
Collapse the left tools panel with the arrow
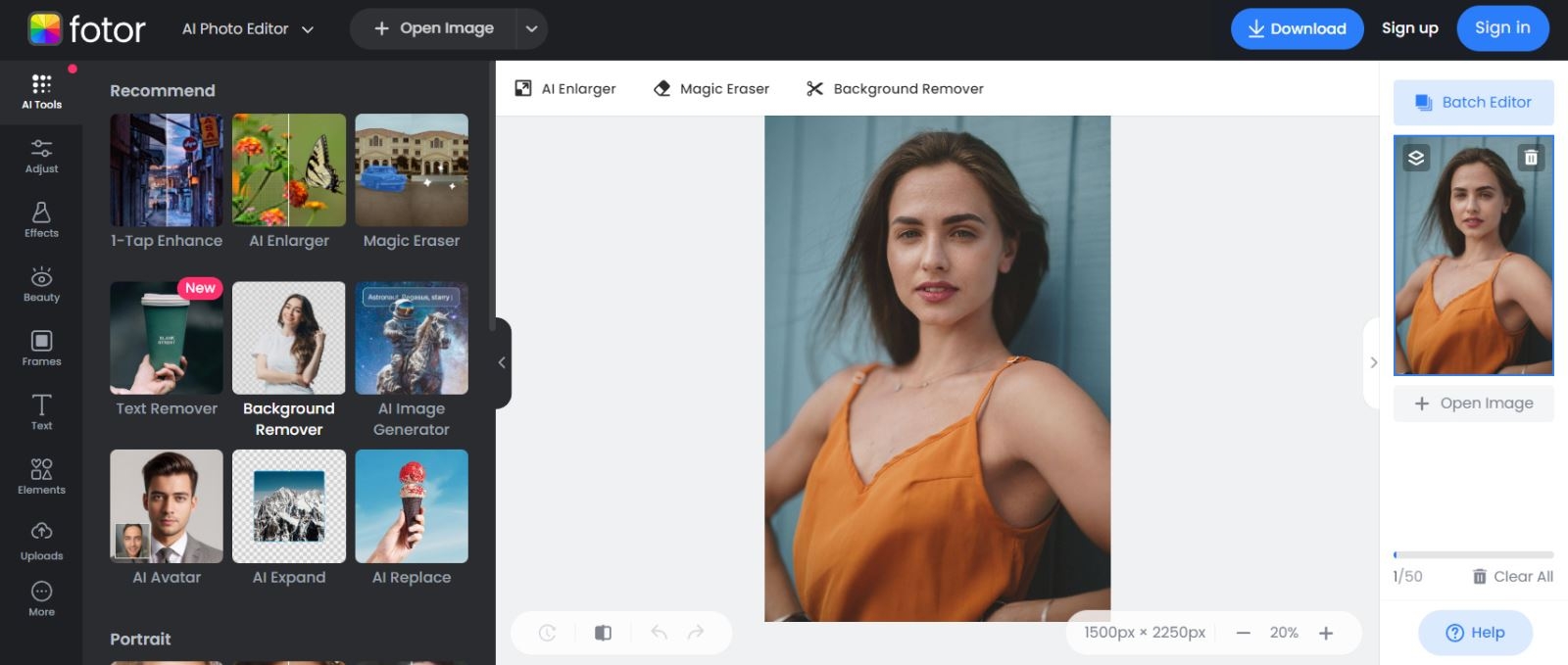point(502,362)
